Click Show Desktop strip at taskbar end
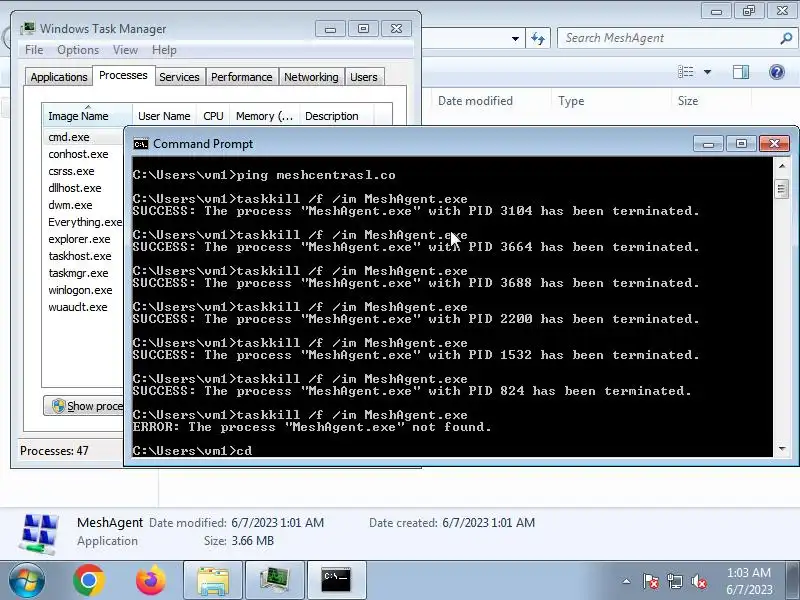800x600 pixels. tap(793, 580)
